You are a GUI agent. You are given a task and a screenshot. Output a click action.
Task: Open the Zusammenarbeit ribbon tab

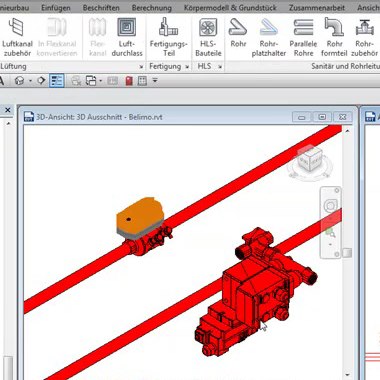click(x=317, y=7)
